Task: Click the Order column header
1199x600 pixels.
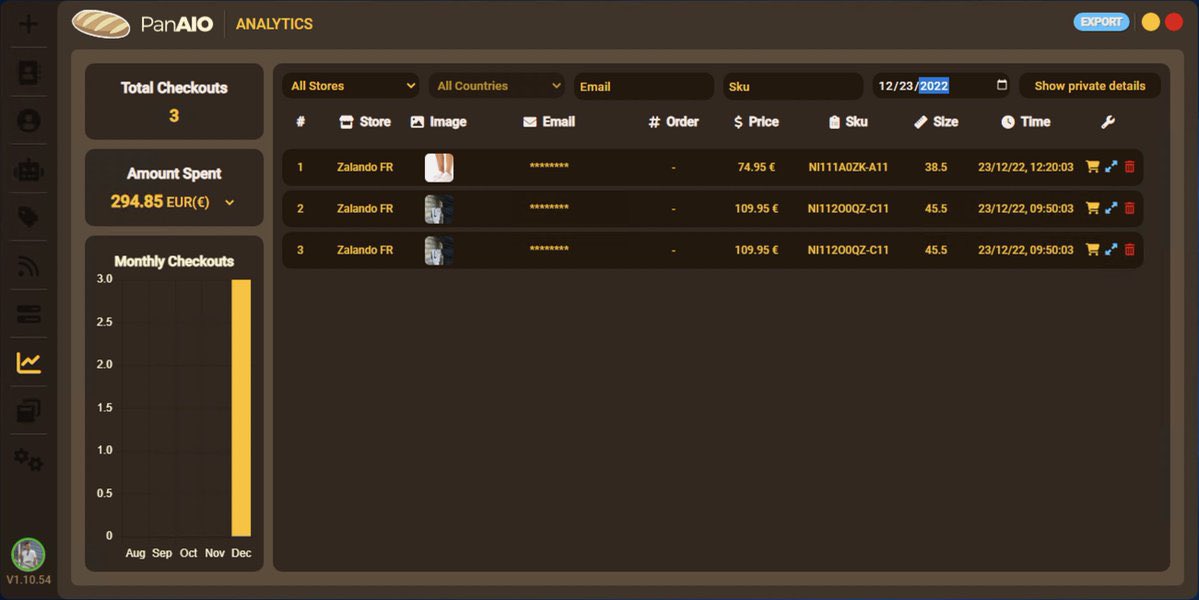Action: pos(673,122)
